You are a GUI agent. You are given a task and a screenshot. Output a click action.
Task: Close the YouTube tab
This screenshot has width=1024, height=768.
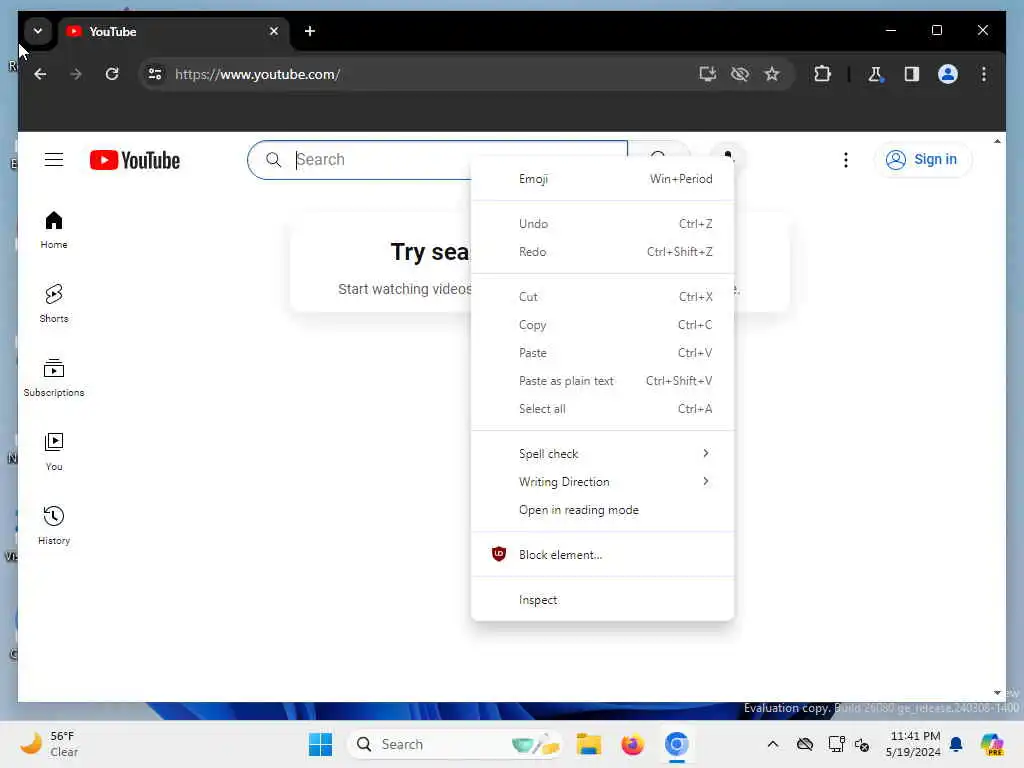[x=274, y=31]
